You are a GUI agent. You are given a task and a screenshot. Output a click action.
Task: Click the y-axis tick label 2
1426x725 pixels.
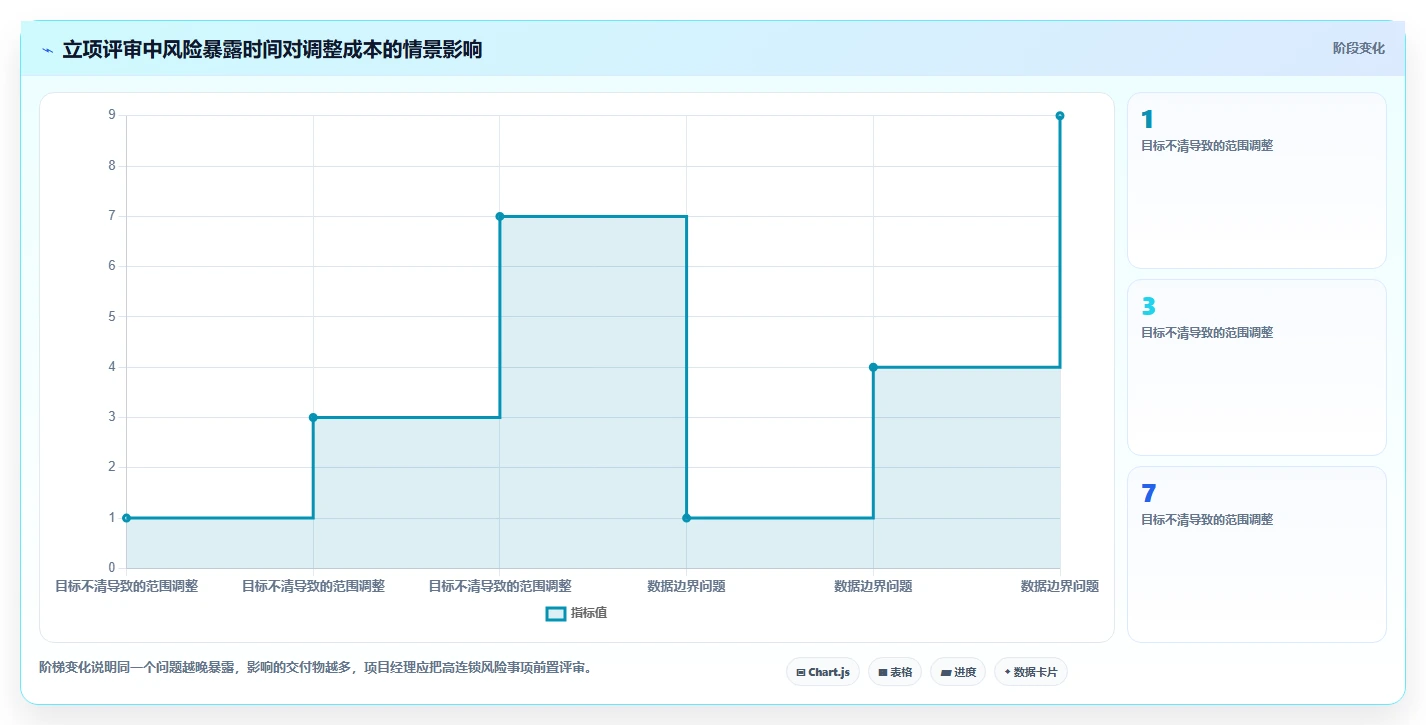coord(112,467)
